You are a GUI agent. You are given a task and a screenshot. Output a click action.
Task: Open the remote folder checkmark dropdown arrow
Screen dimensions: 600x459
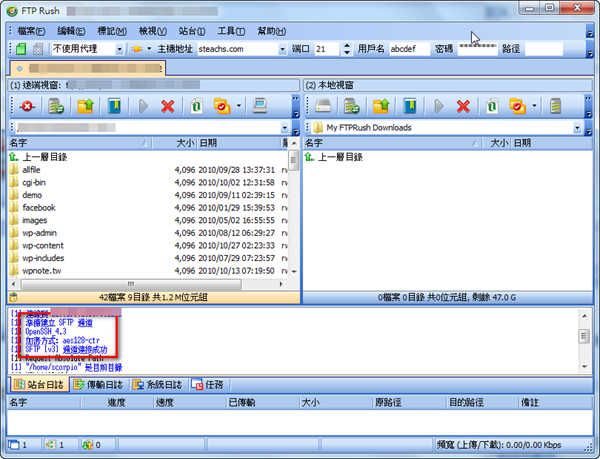click(239, 106)
